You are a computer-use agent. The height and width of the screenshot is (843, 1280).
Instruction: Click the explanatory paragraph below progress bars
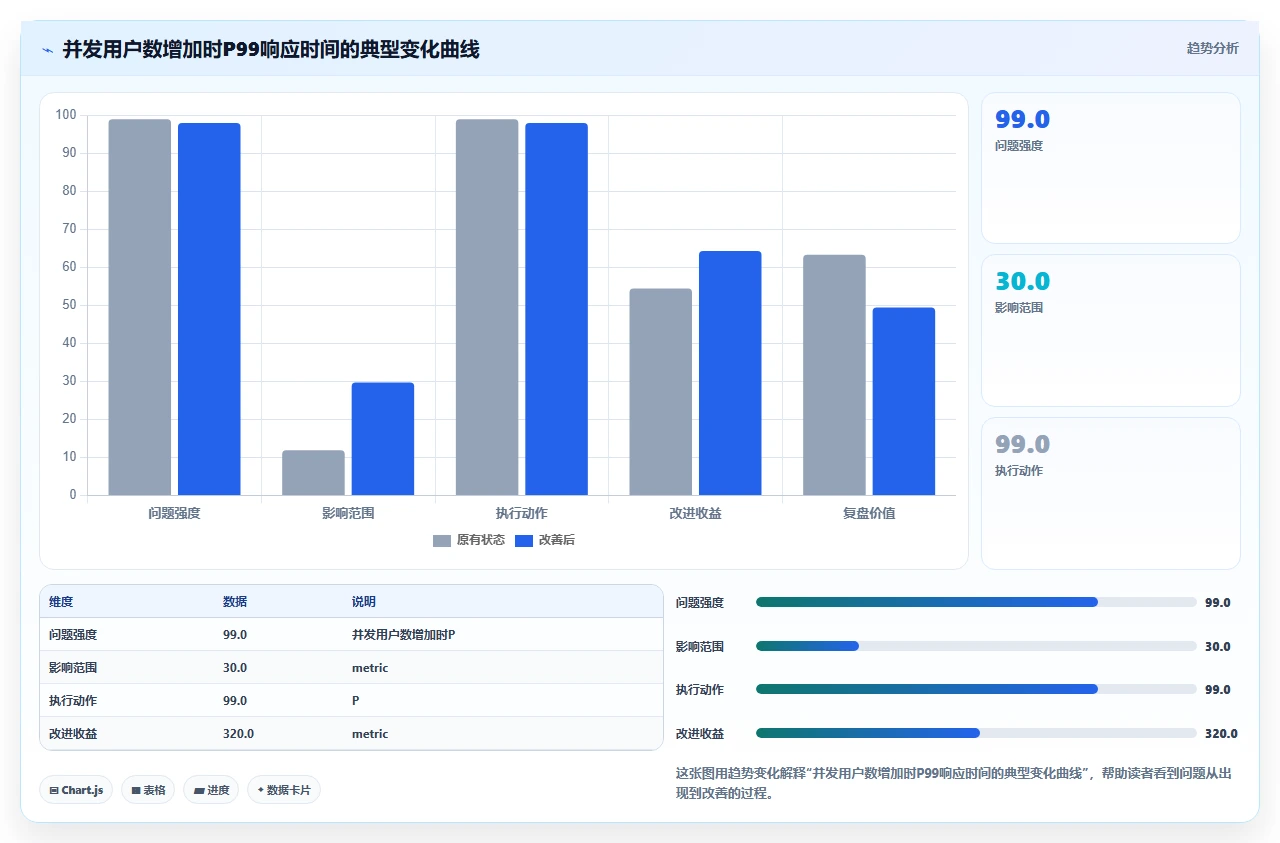click(955, 783)
